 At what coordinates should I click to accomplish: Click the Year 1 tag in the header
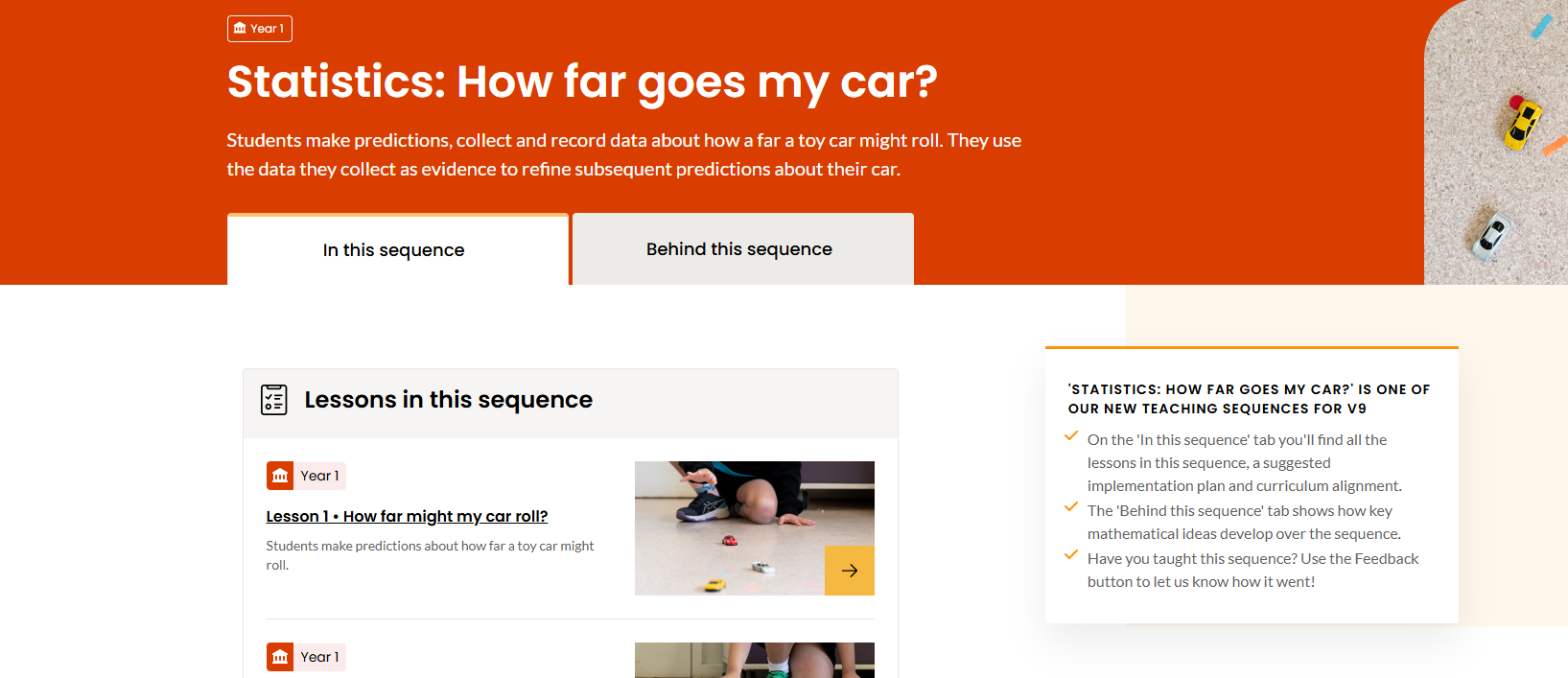[x=259, y=29]
